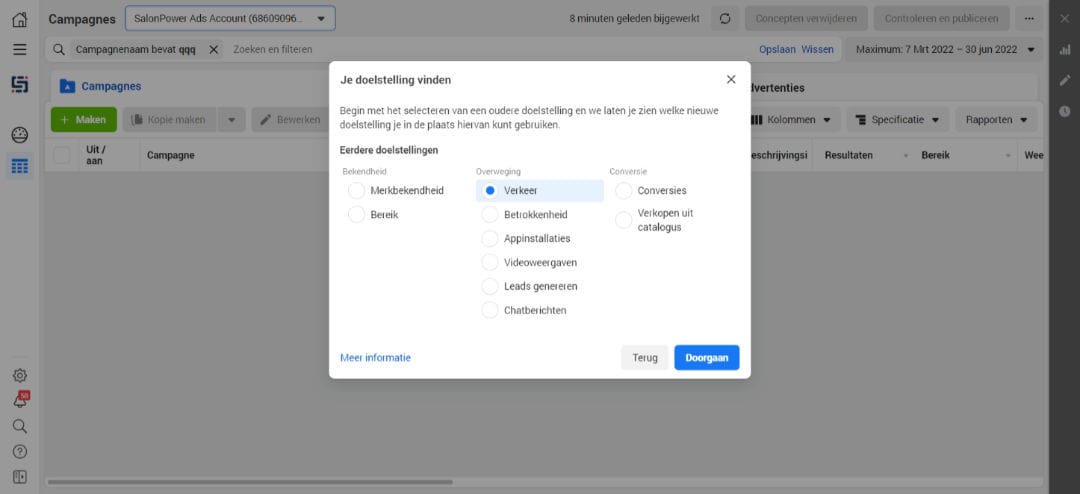
Task: Open the three-dots more options button
Action: coord(1029,19)
